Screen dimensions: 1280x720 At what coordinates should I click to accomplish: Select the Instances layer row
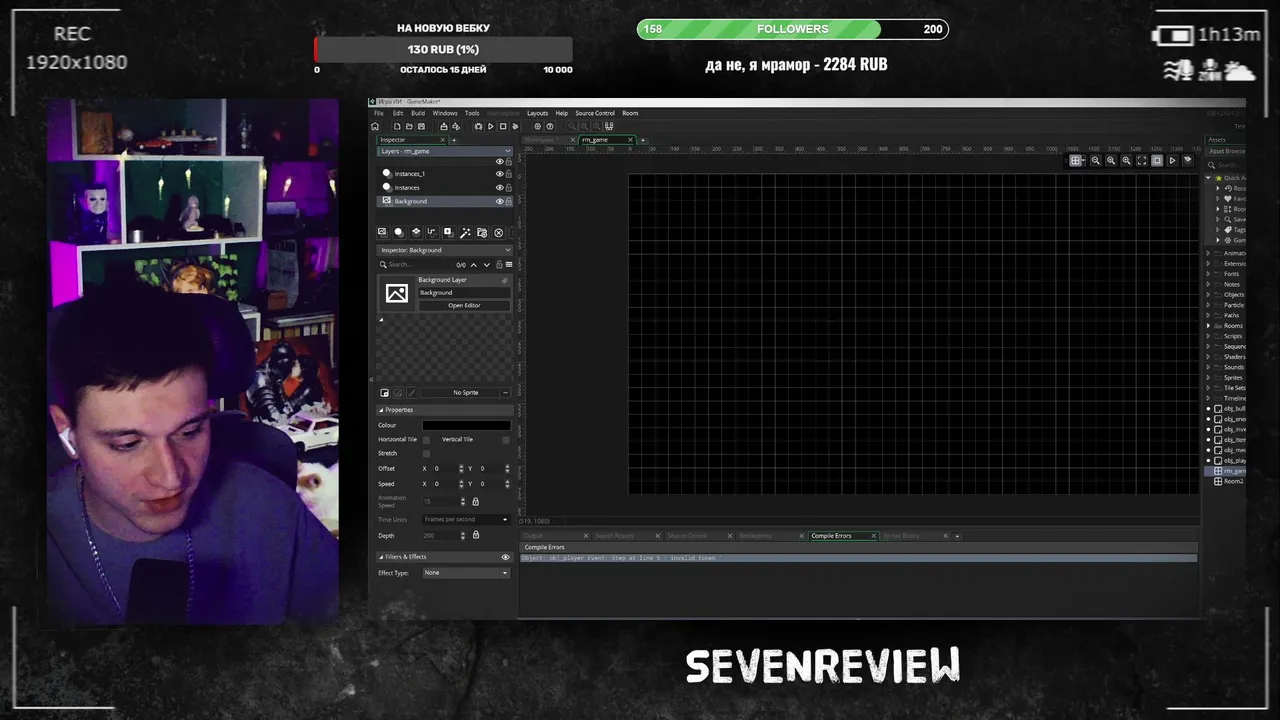445,188
